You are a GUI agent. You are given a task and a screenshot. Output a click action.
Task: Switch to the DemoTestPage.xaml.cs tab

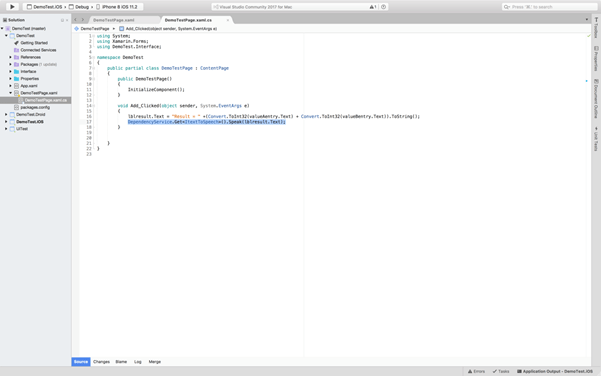(x=188, y=20)
